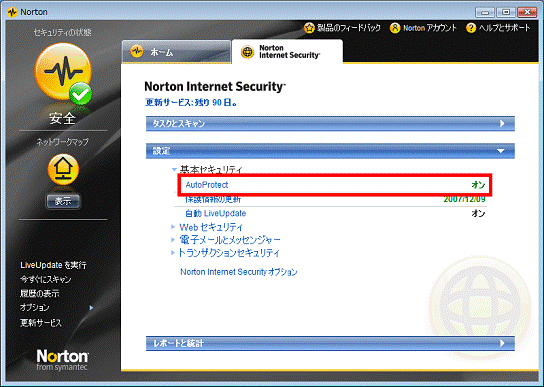The width and height of the screenshot is (544, 387).
Task: Open Norton Internet Security オプション link
Action: pos(239,272)
